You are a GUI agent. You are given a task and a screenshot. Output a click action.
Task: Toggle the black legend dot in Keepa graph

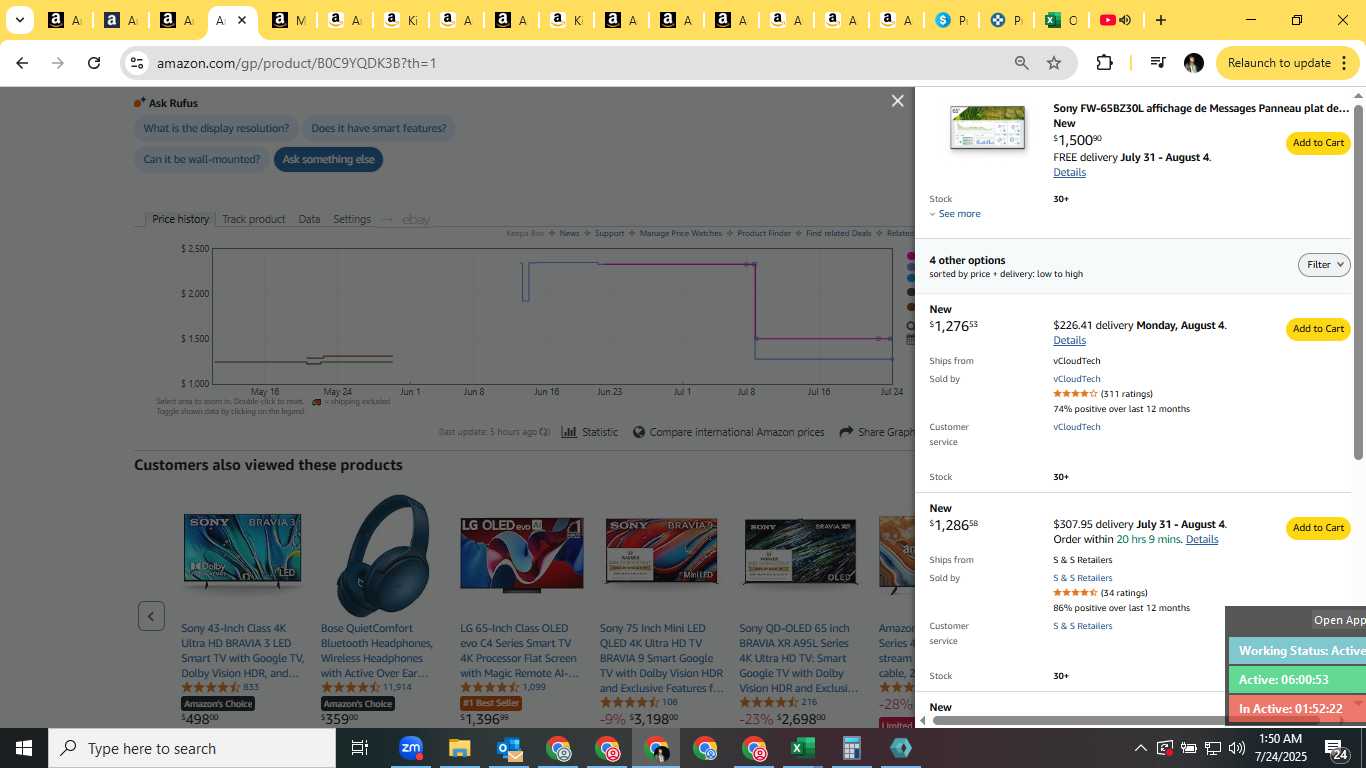(911, 292)
